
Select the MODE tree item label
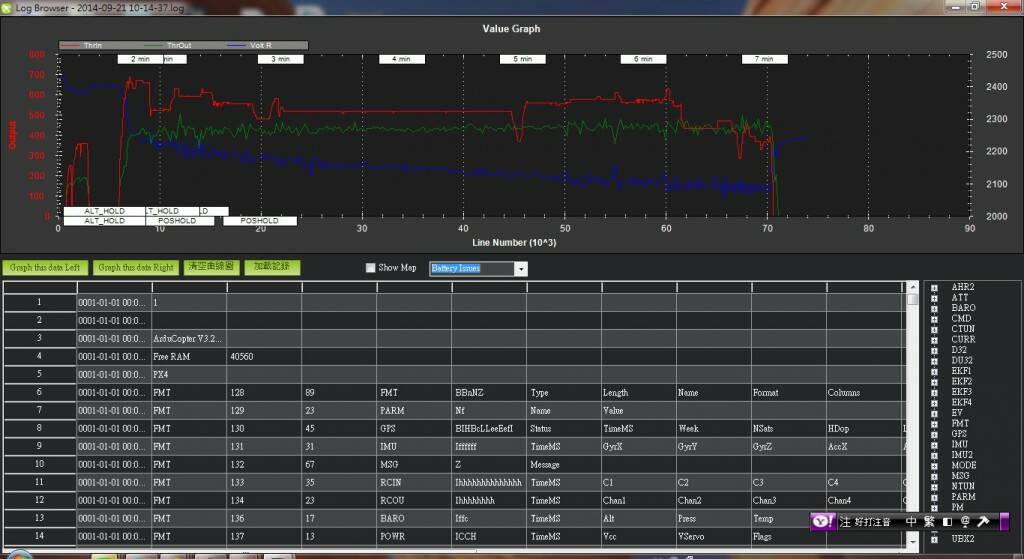click(964, 465)
